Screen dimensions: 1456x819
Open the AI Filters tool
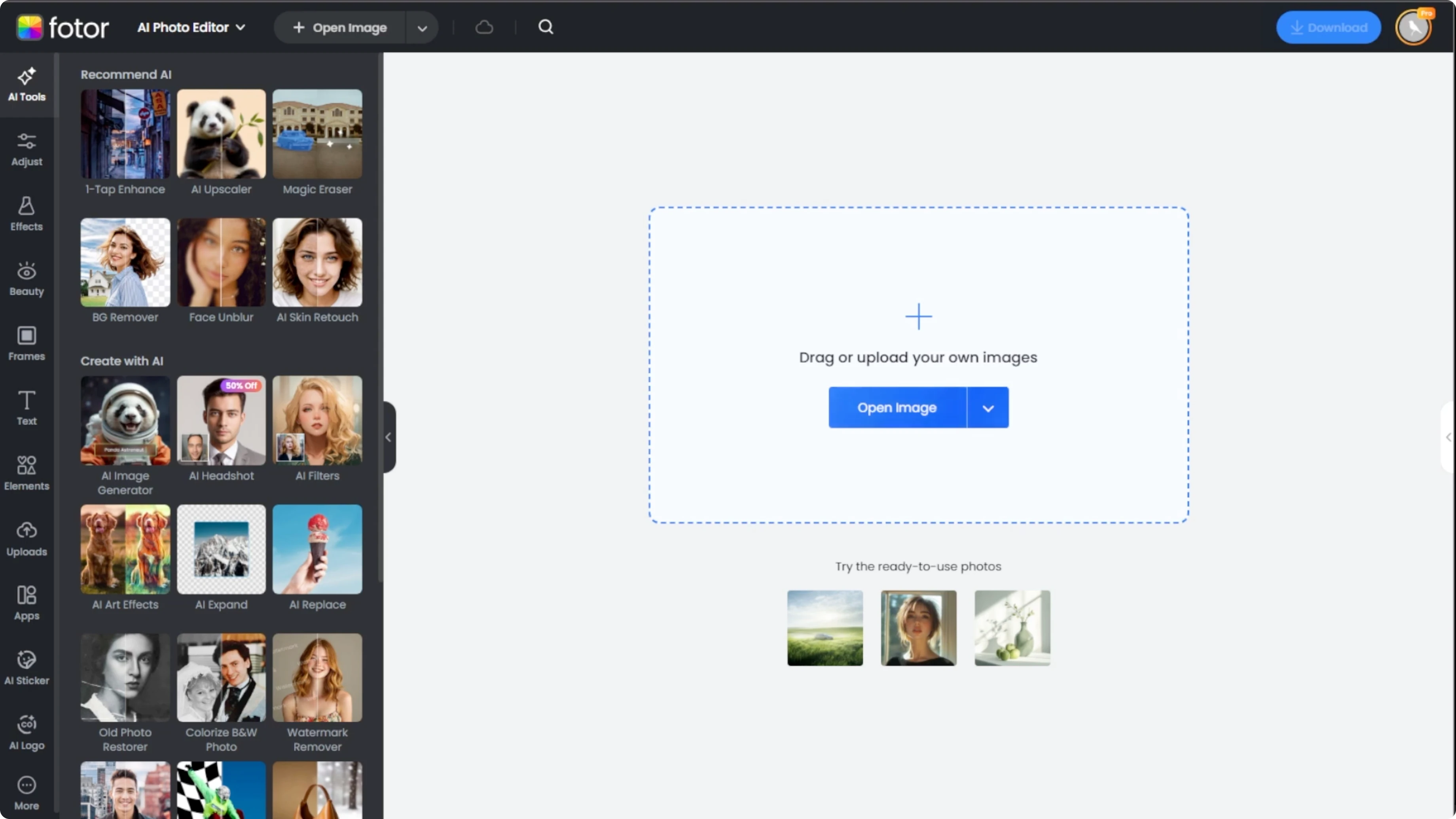(x=317, y=429)
